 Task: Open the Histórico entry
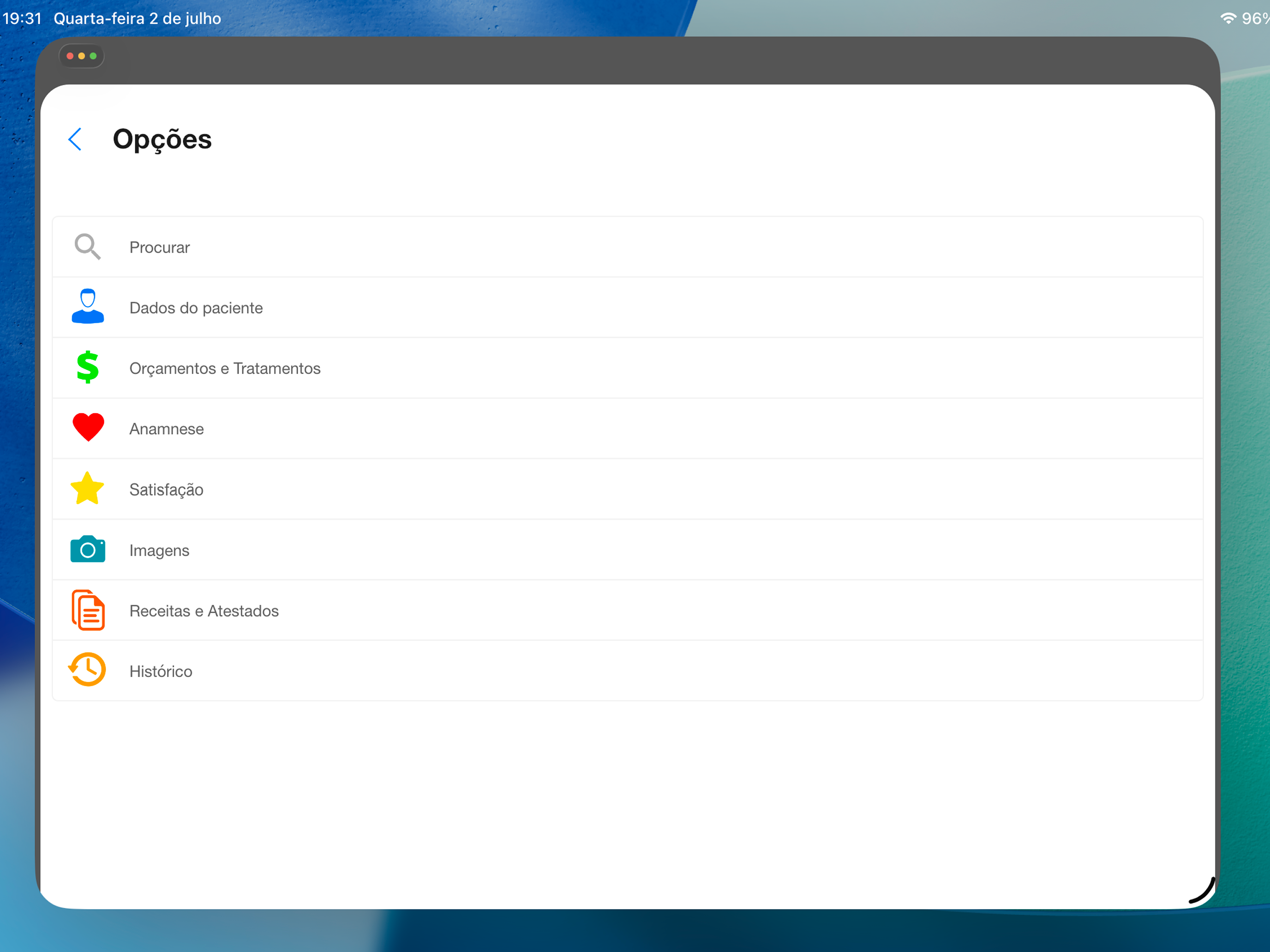click(628, 671)
